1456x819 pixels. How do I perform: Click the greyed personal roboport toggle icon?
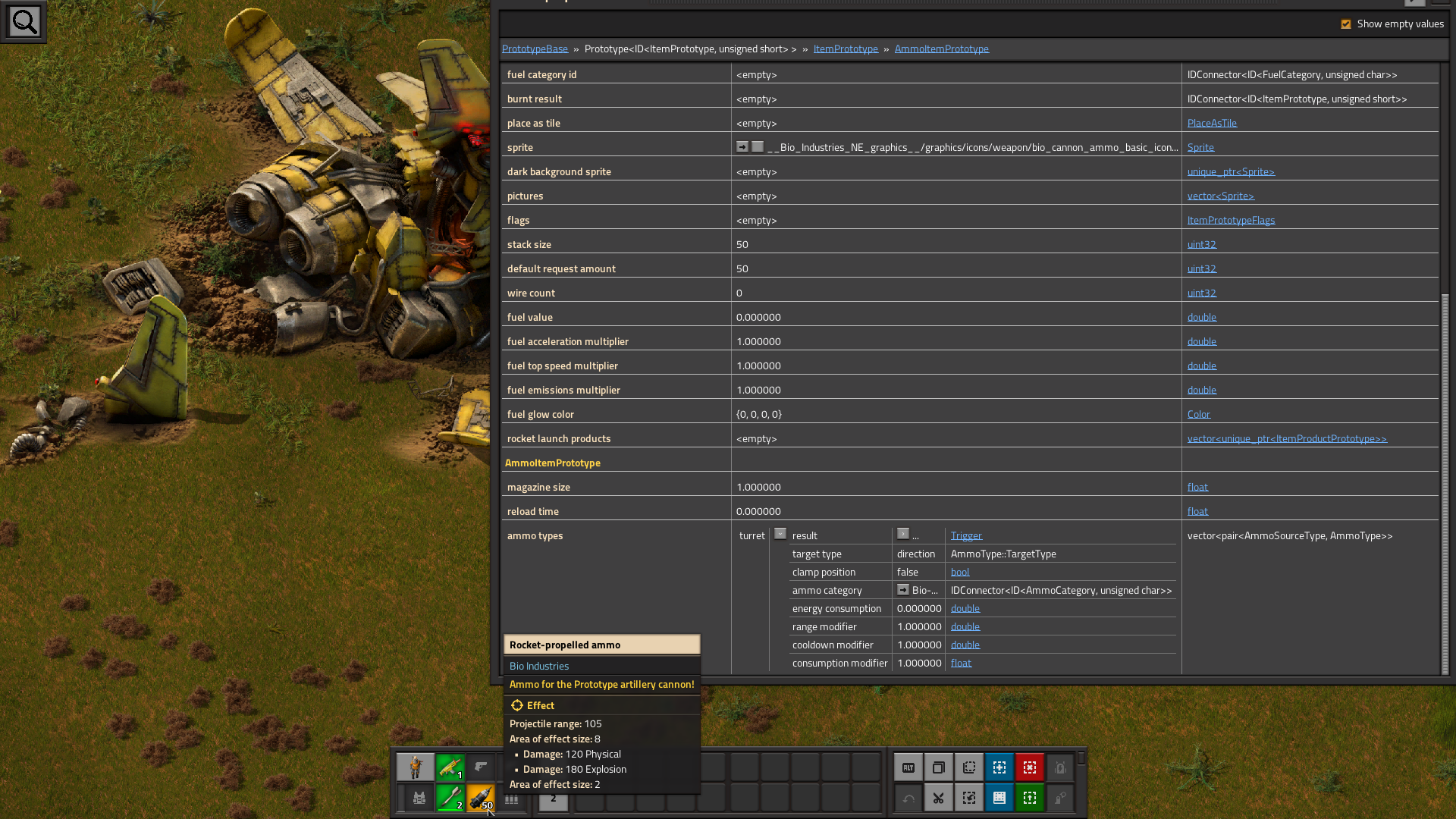click(1060, 767)
